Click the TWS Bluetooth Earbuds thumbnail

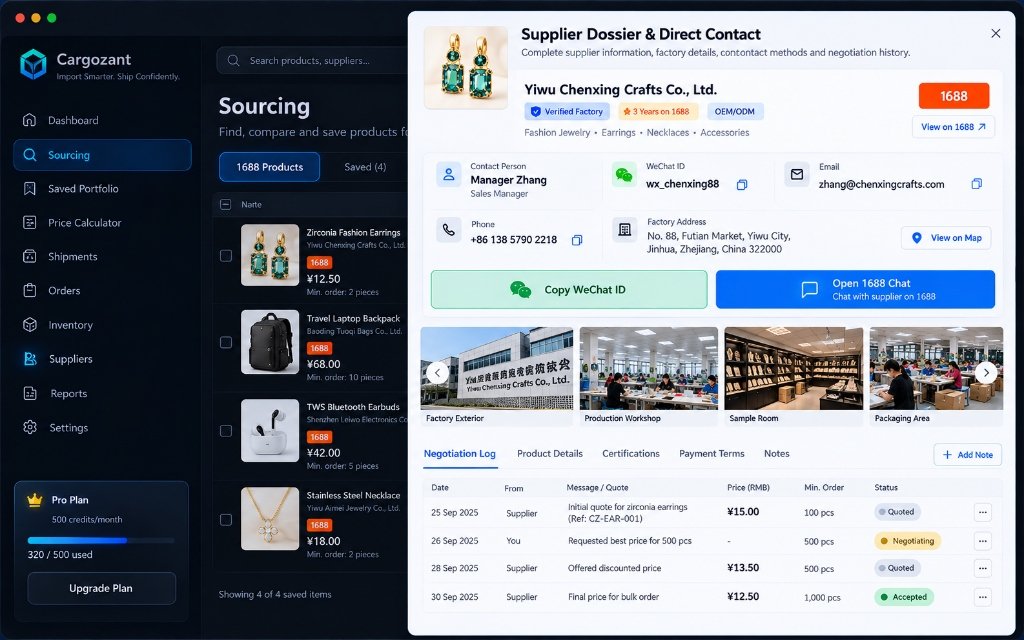(x=270, y=430)
